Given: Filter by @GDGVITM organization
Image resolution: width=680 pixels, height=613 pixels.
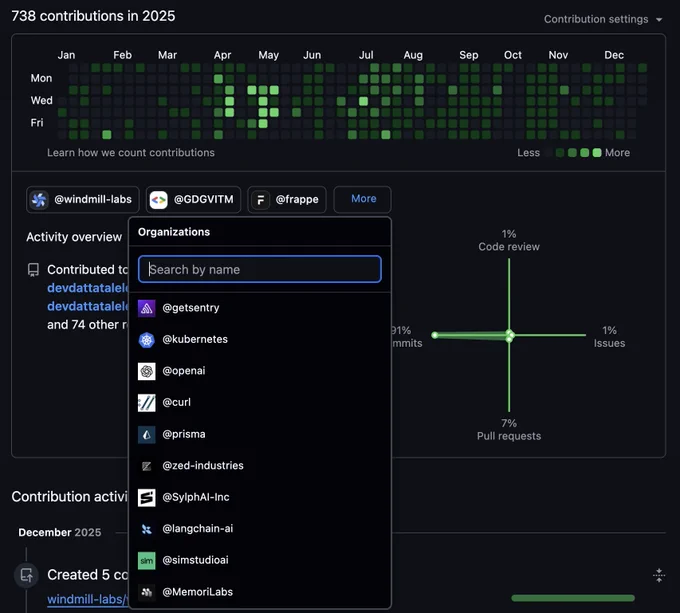Looking at the screenshot, I should coord(193,199).
